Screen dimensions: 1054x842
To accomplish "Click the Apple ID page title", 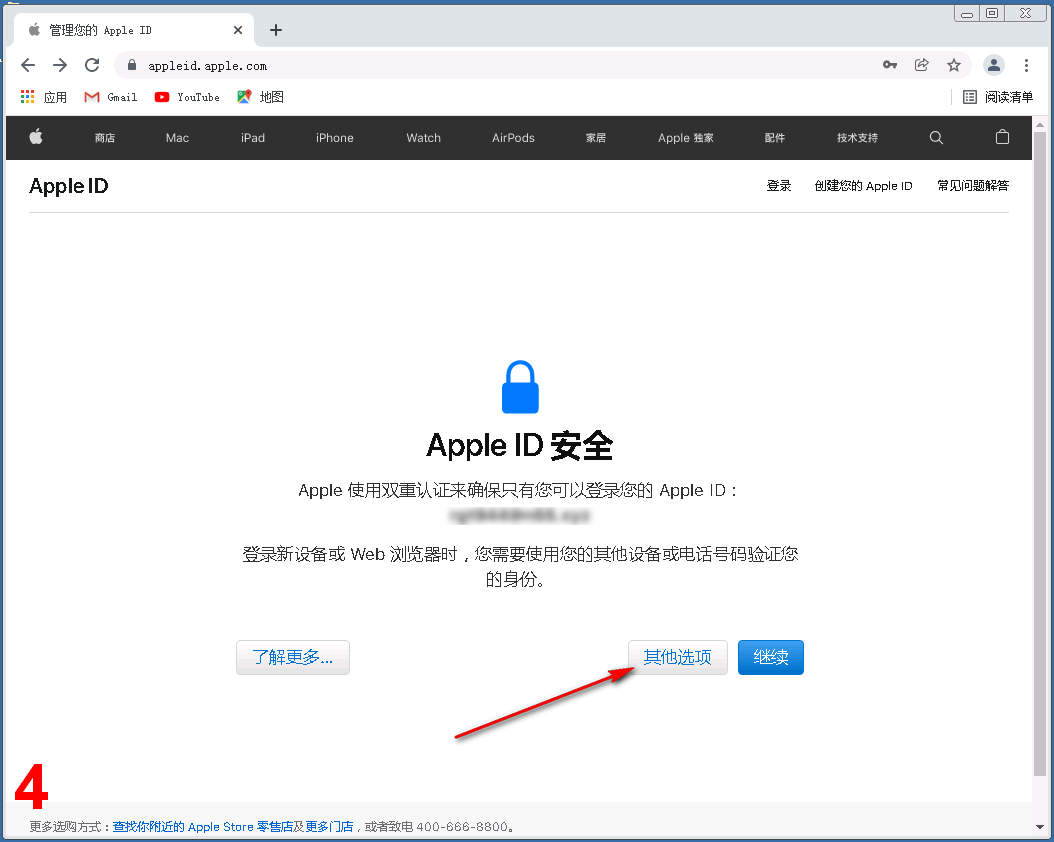I will pyautogui.click(x=69, y=186).
